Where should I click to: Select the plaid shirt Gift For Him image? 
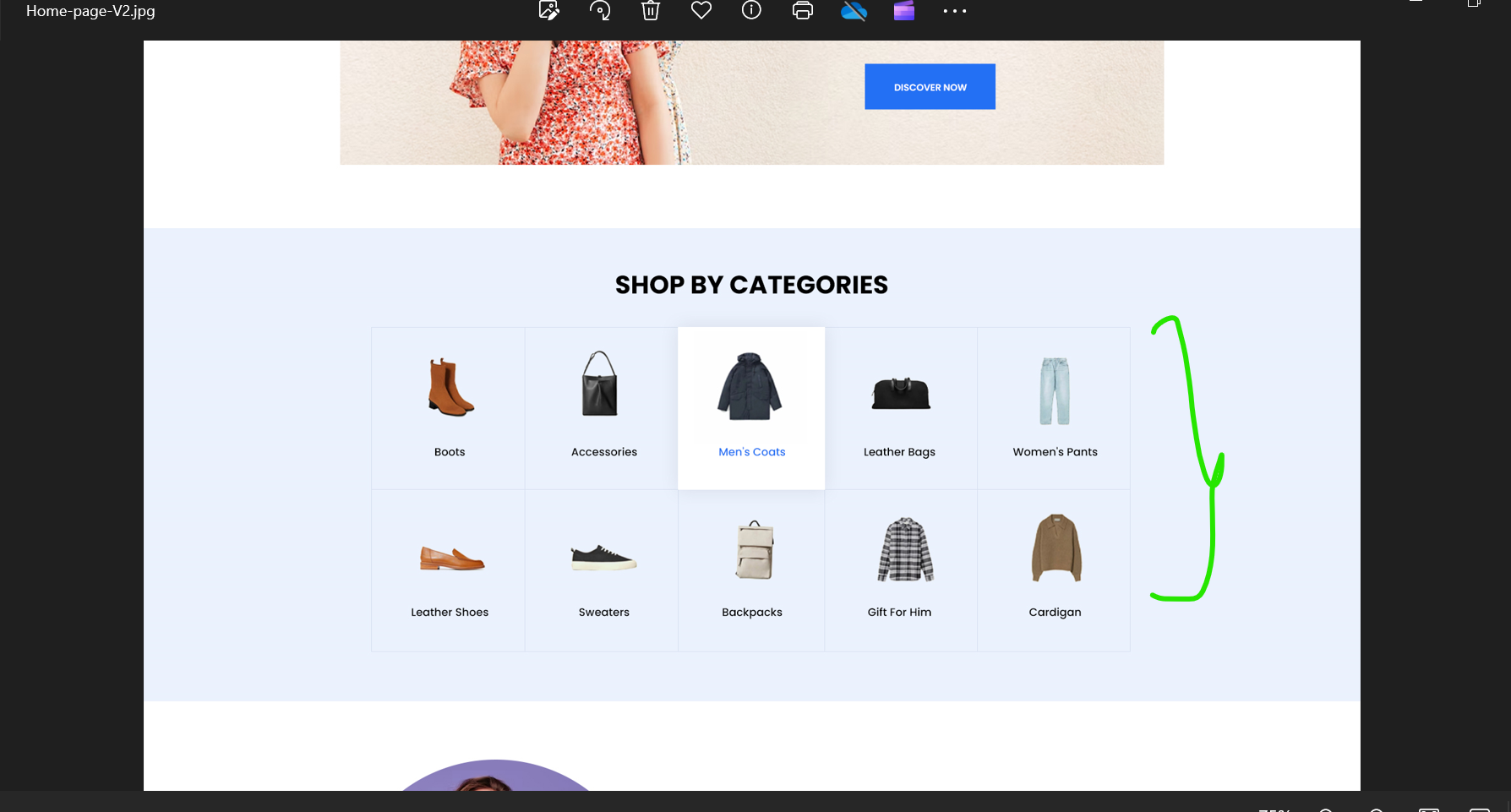[x=905, y=549]
